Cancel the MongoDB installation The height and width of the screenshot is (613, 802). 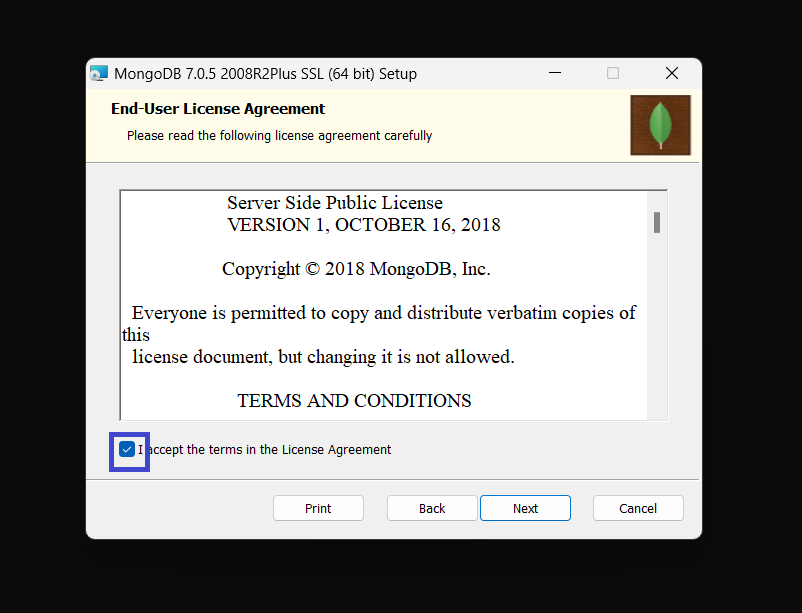coord(638,508)
